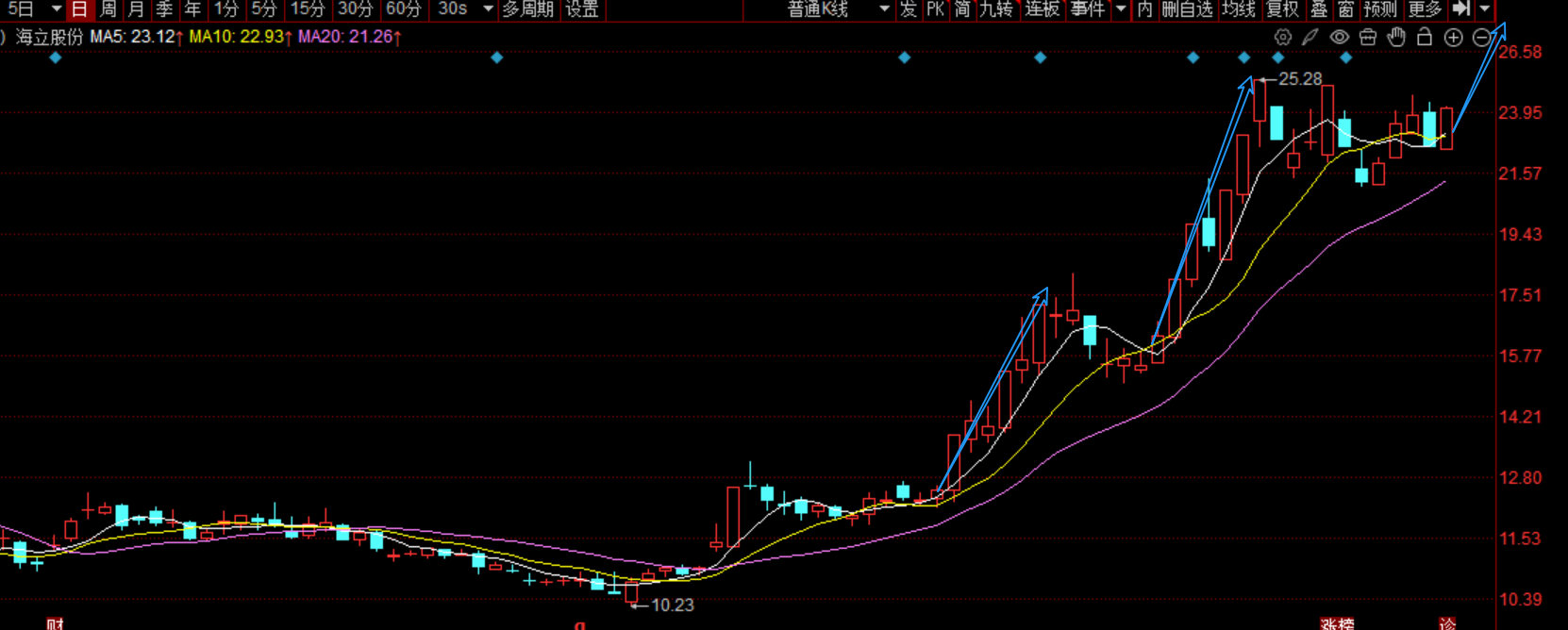This screenshot has width=1568, height=630.
Task: Click the 预测 forecast button
Action: coord(1380,8)
